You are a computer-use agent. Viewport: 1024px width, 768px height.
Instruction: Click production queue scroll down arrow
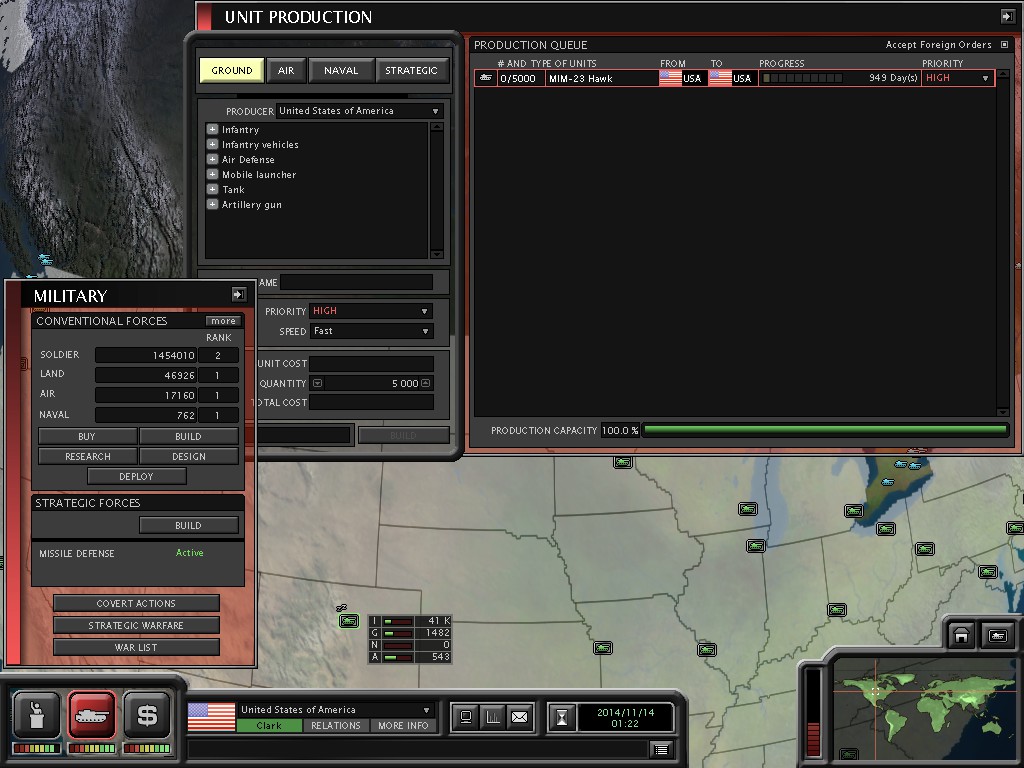tap(1002, 411)
